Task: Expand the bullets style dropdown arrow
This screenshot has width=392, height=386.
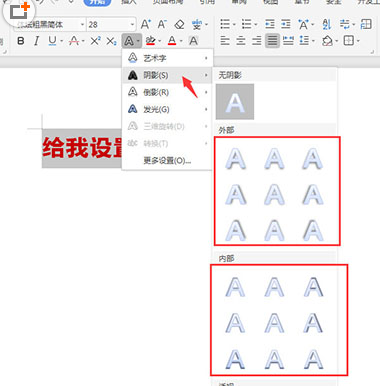Action: [234, 25]
